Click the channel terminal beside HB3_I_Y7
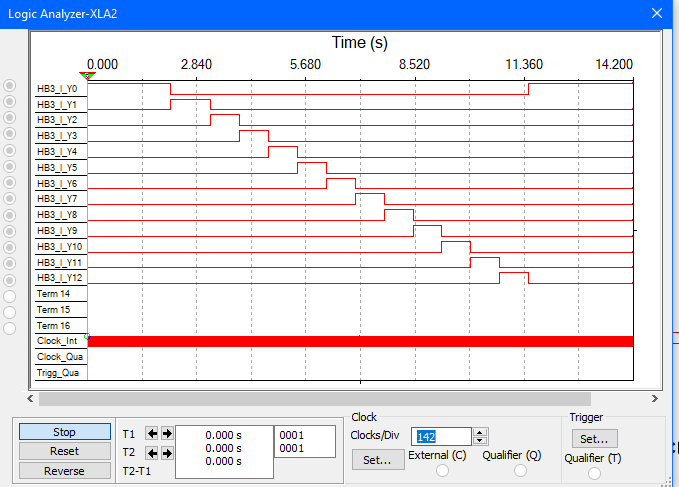679x487 pixels. pos(10,199)
